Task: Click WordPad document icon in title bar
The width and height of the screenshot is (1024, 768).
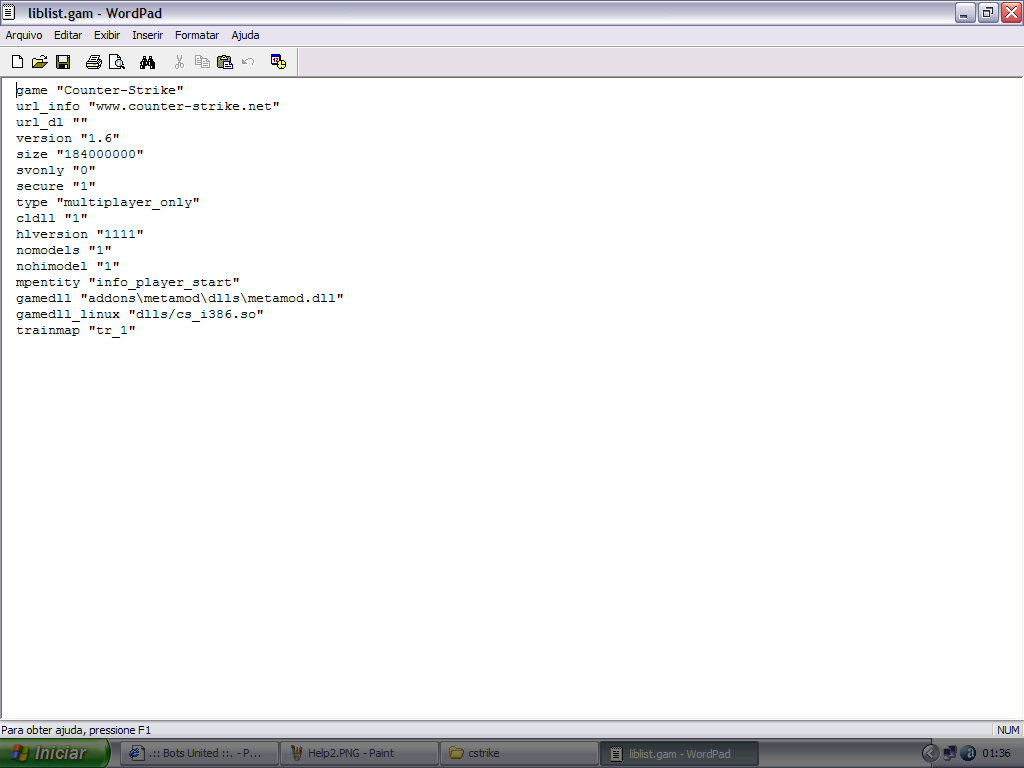Action: [9, 12]
